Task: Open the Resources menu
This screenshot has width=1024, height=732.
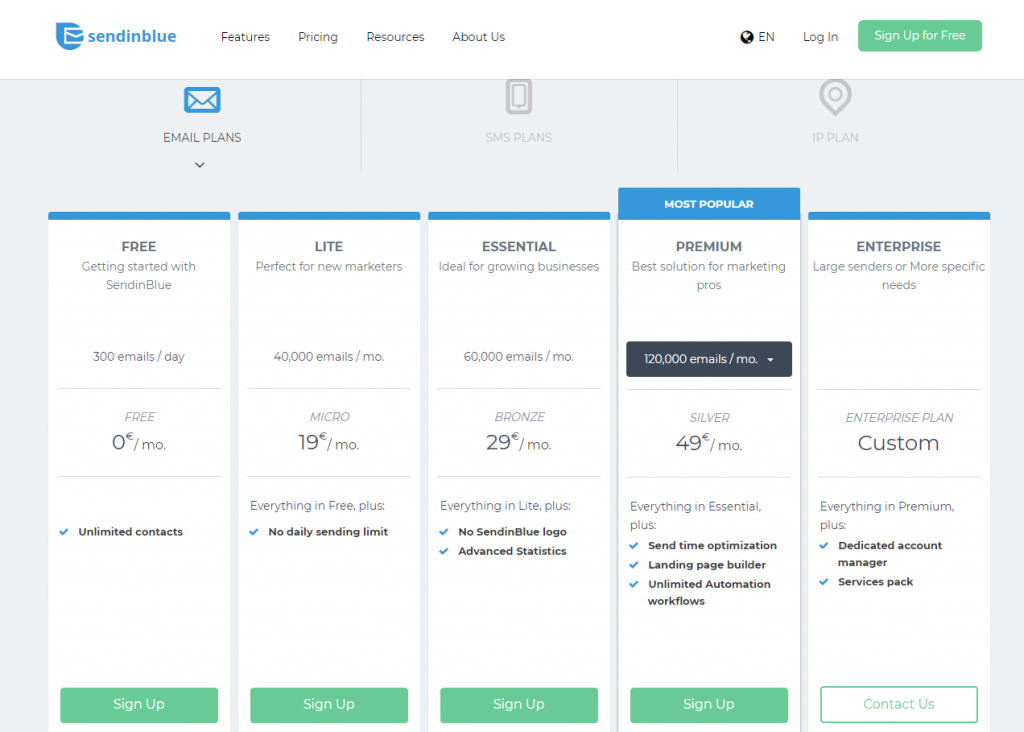Action: pos(395,37)
